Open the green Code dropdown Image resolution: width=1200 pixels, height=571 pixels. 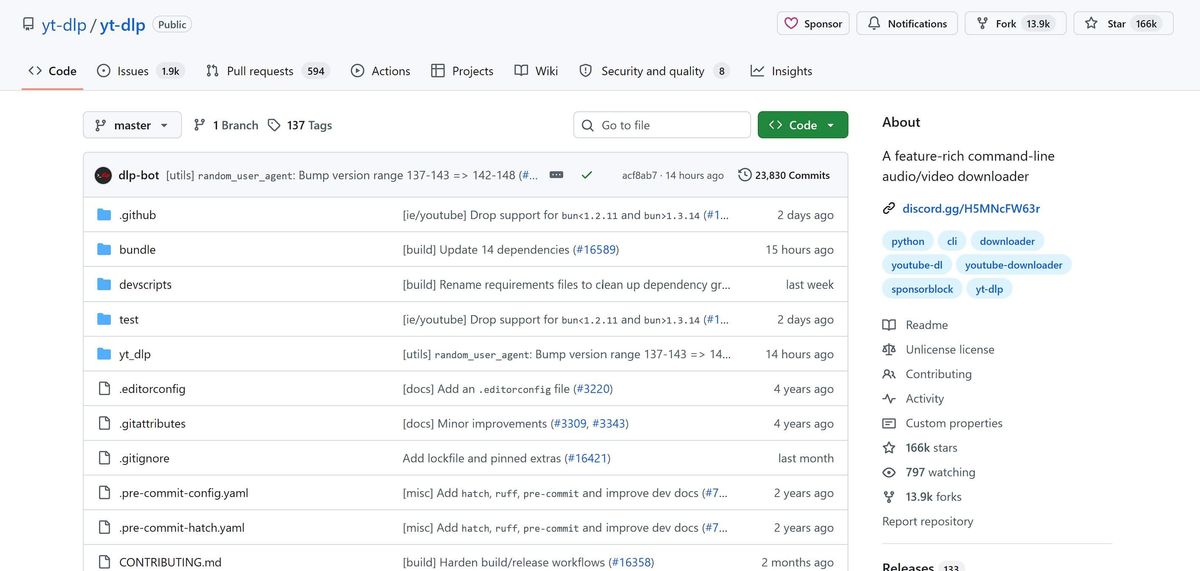click(x=803, y=125)
